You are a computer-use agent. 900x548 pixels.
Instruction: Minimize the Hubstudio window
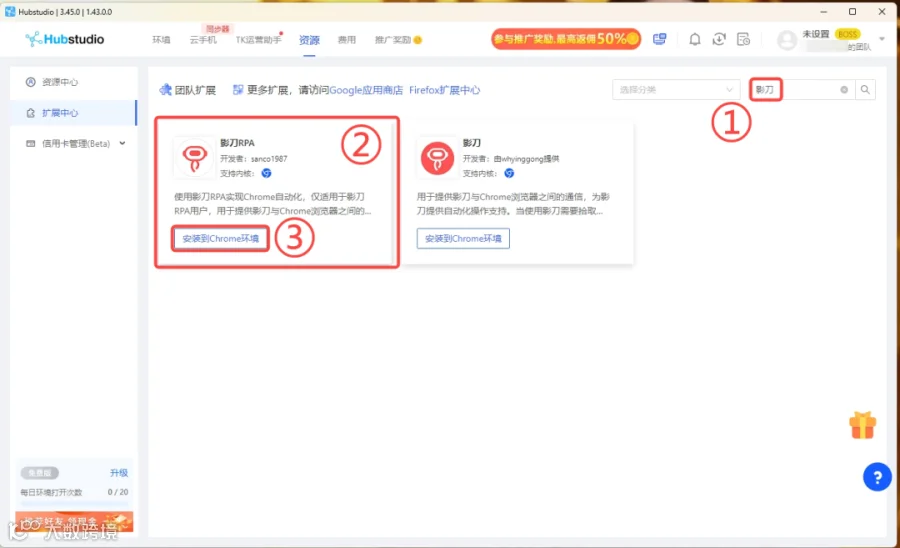click(x=824, y=11)
